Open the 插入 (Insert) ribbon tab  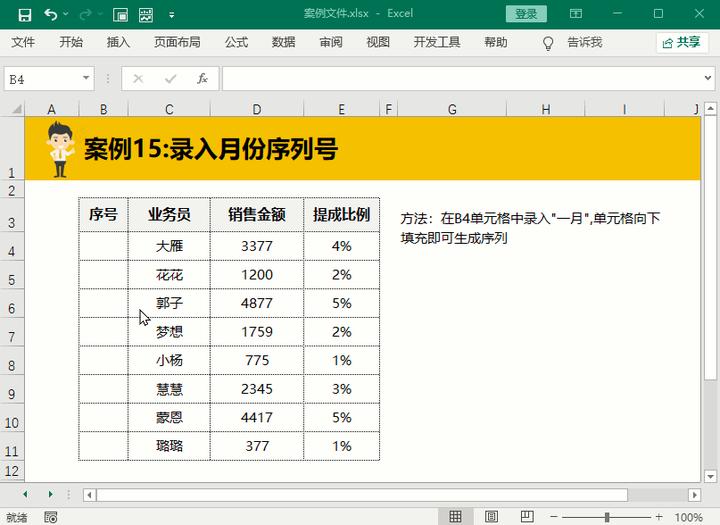[118, 43]
